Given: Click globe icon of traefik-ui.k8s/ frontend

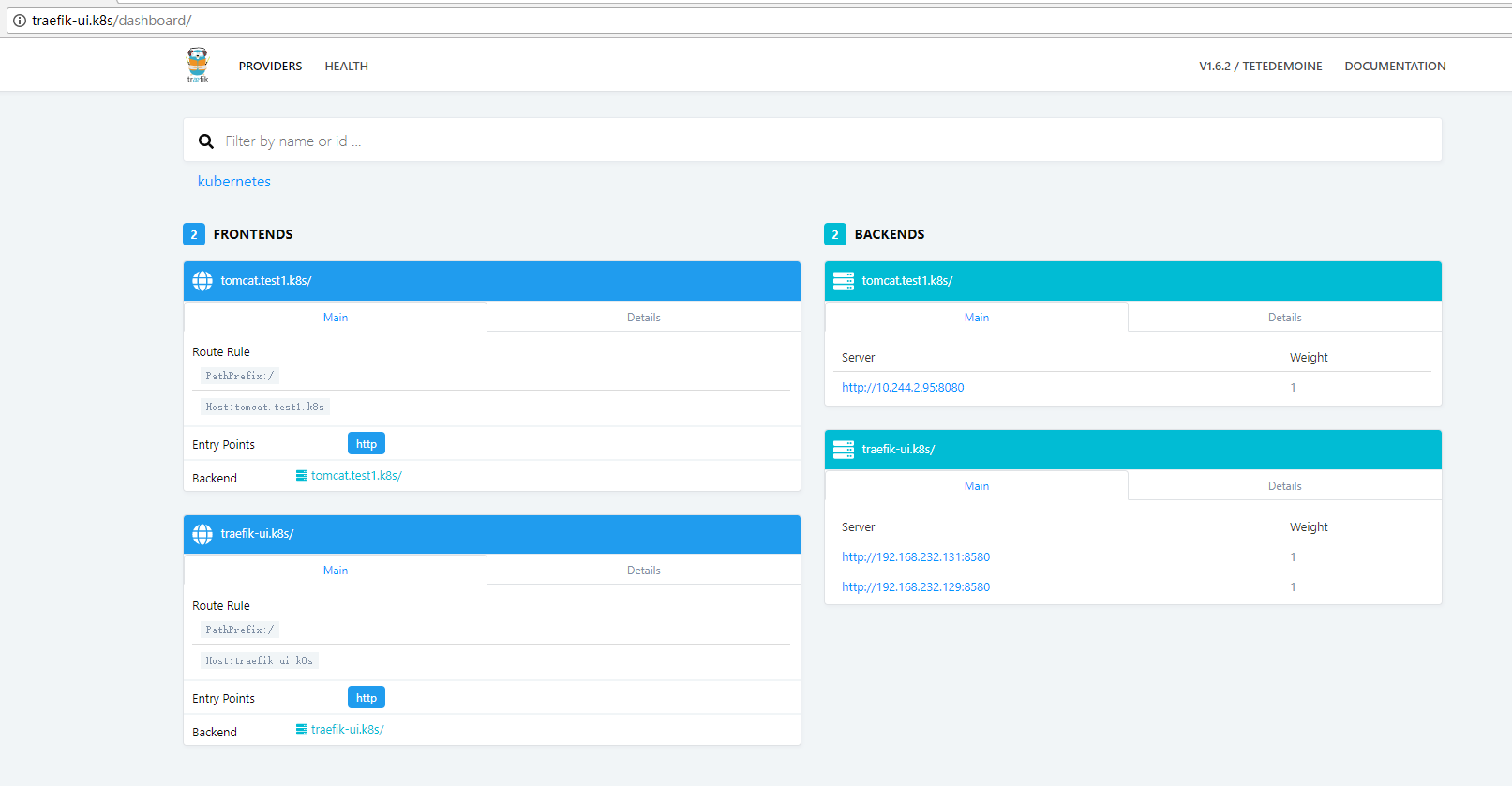Looking at the screenshot, I should 202,534.
